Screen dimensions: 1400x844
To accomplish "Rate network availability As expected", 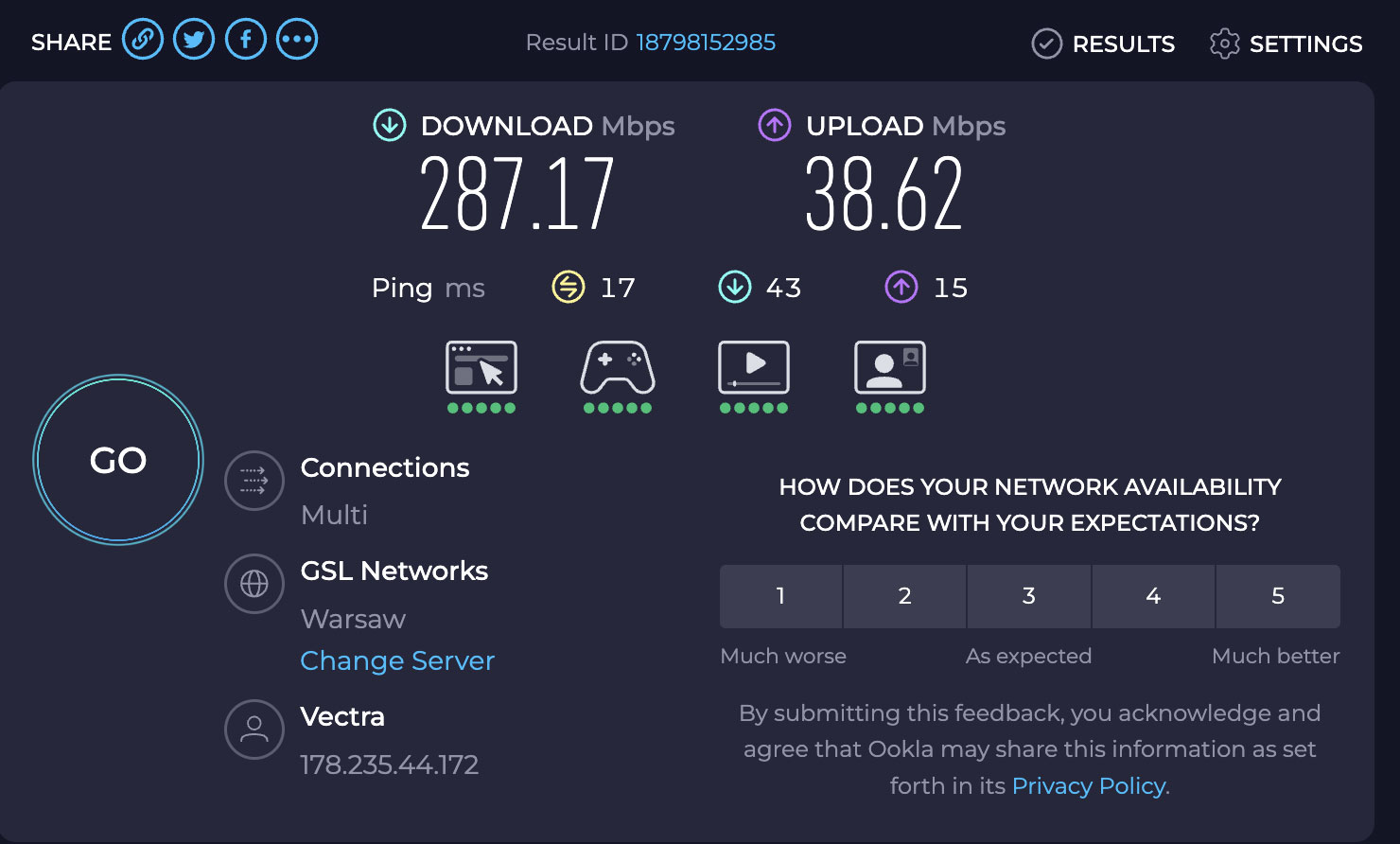I will click(x=1028, y=596).
